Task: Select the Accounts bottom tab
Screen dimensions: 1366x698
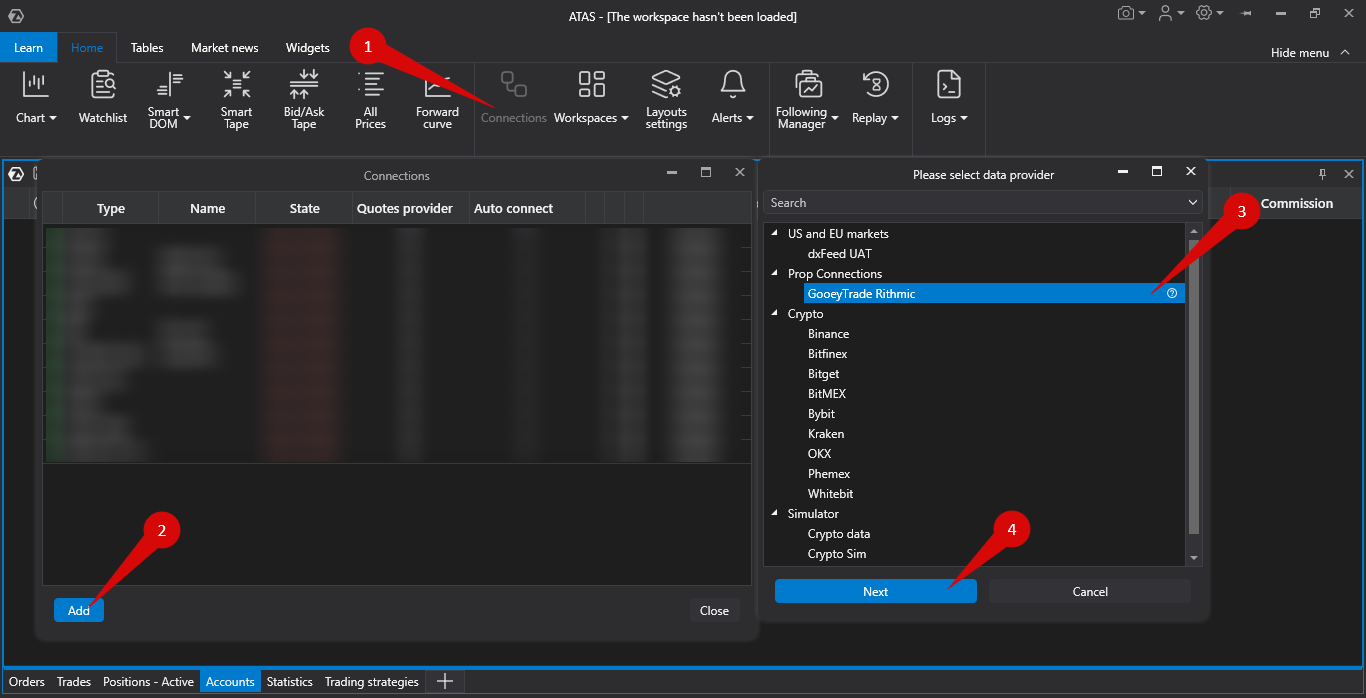Action: pyautogui.click(x=230, y=682)
